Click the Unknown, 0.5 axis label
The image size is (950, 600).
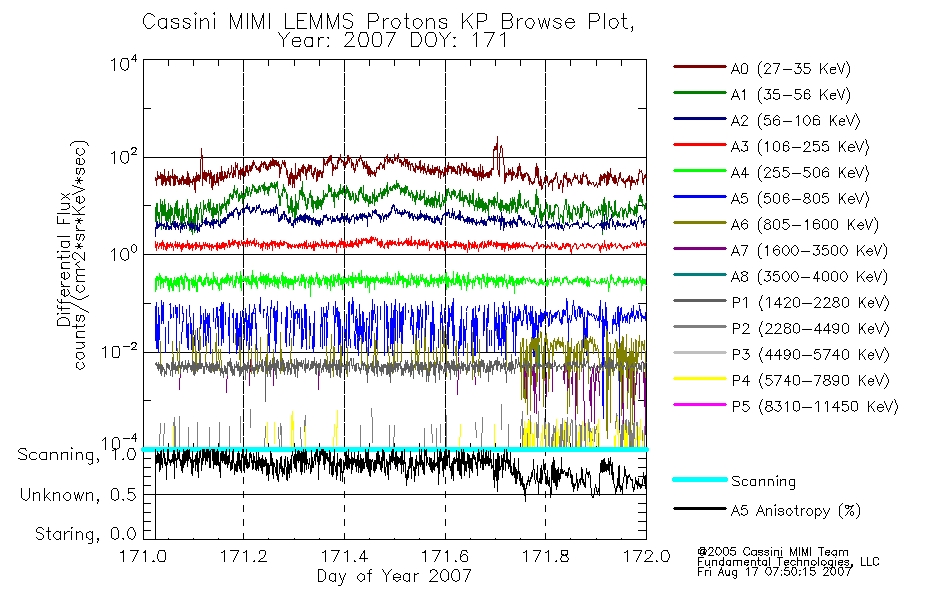[x=78, y=495]
